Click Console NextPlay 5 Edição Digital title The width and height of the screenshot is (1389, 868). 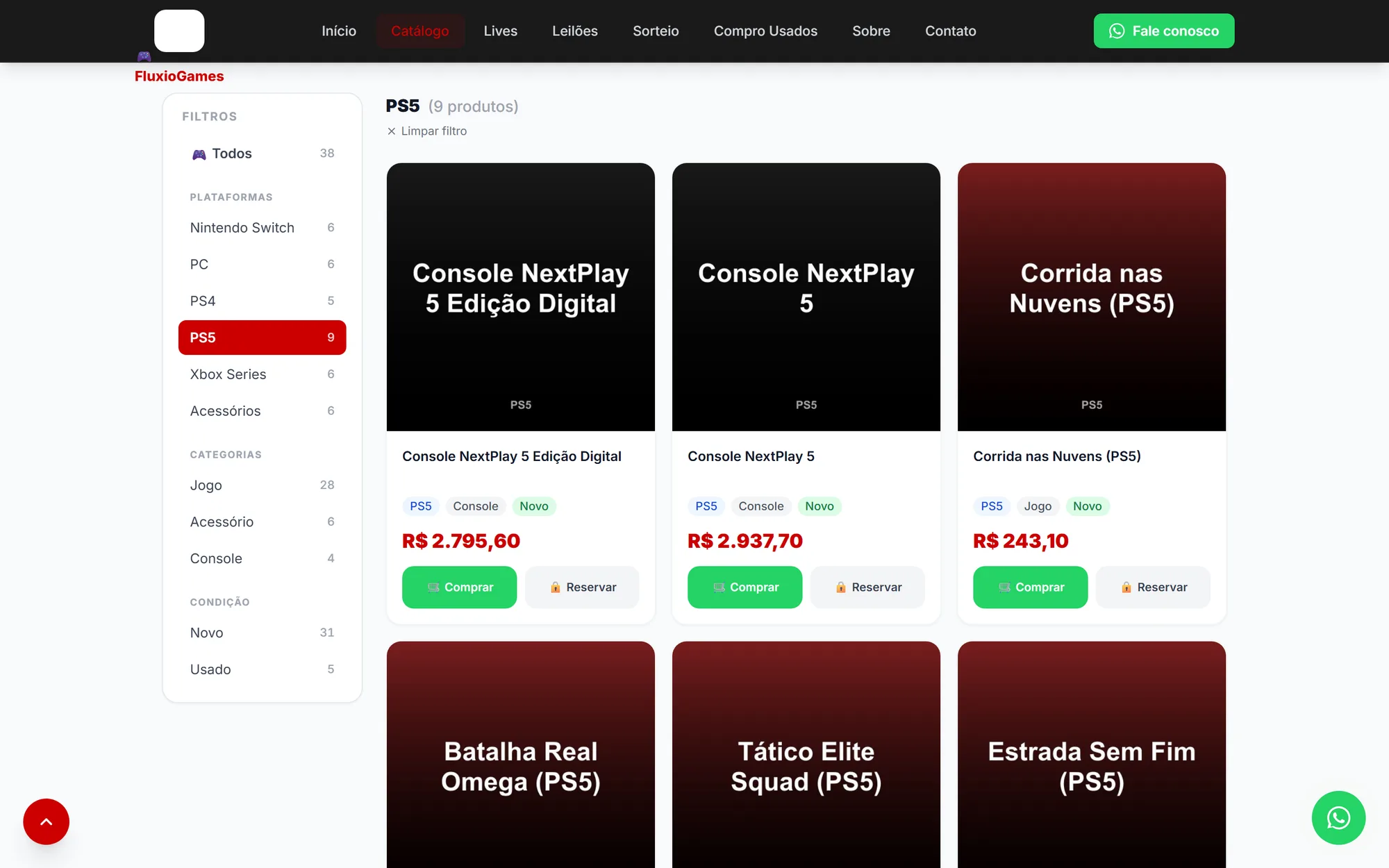click(512, 456)
